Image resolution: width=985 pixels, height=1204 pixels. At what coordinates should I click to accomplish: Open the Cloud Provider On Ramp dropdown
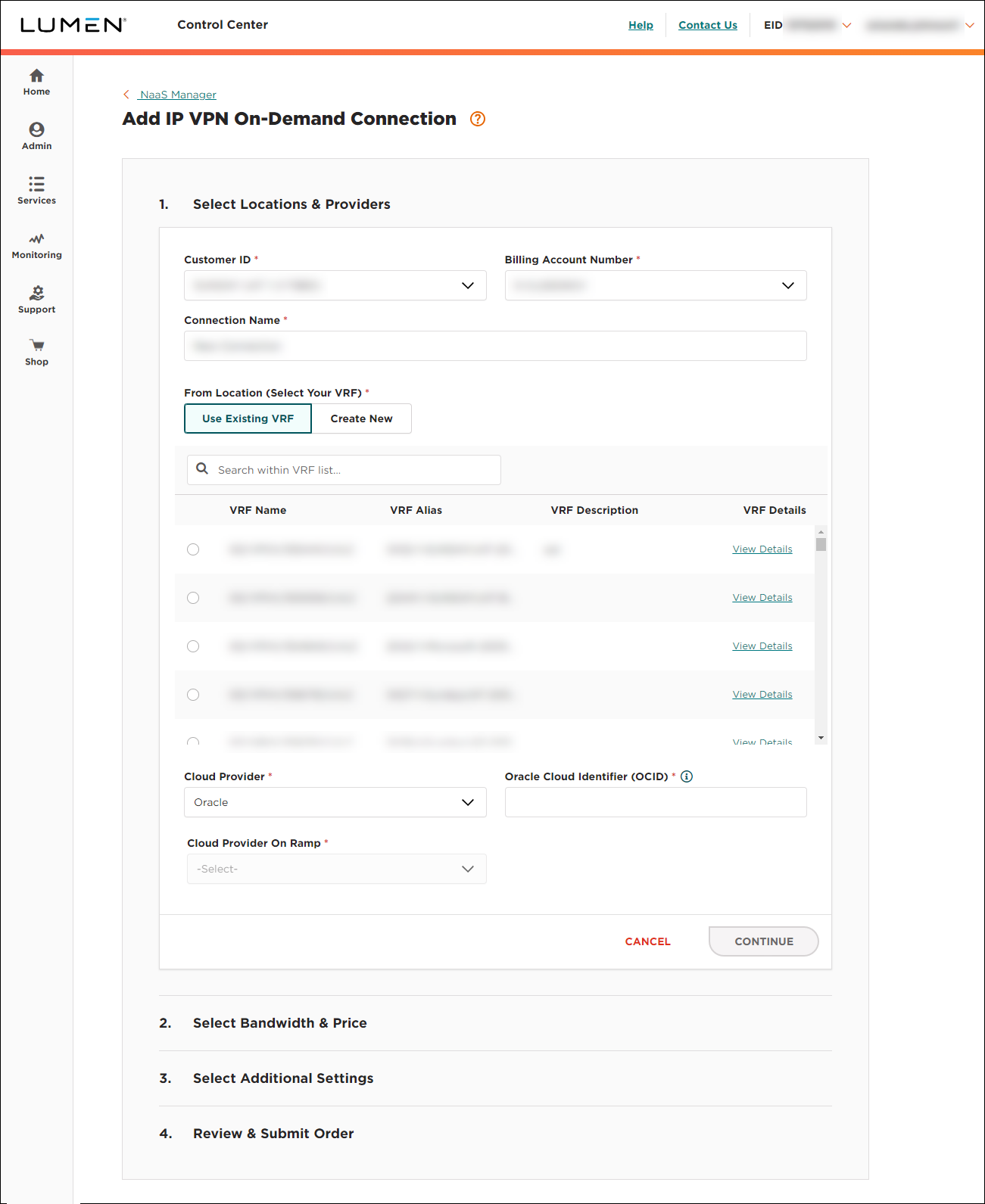[337, 869]
